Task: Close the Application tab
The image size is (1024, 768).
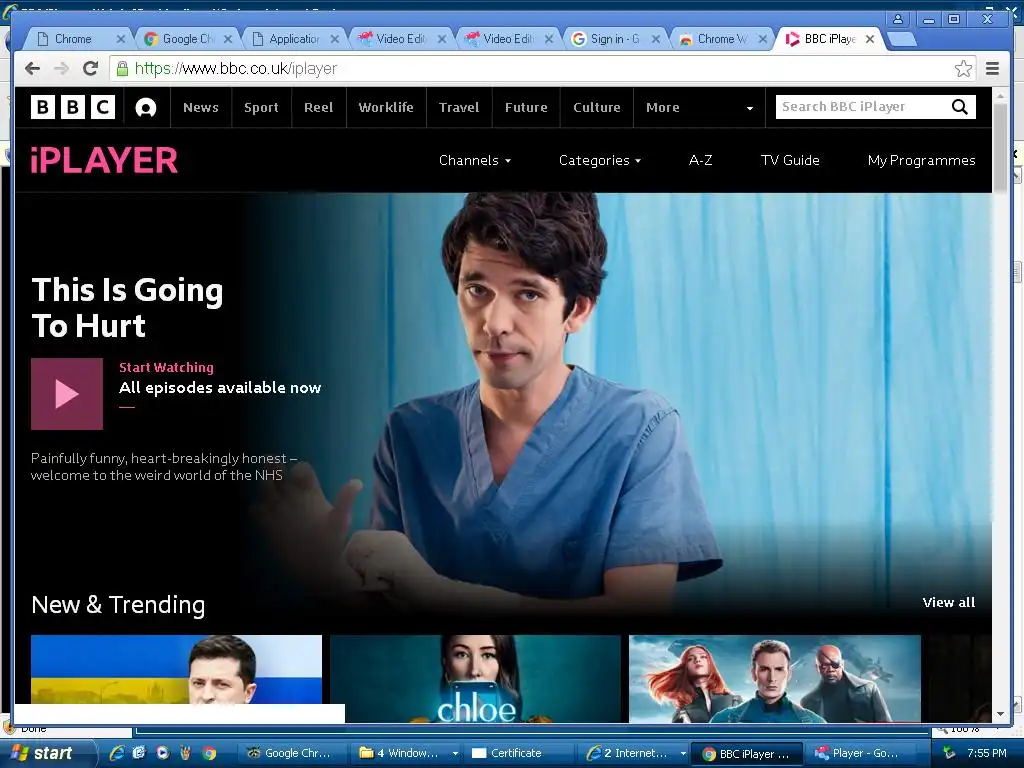Action: pyautogui.click(x=334, y=39)
